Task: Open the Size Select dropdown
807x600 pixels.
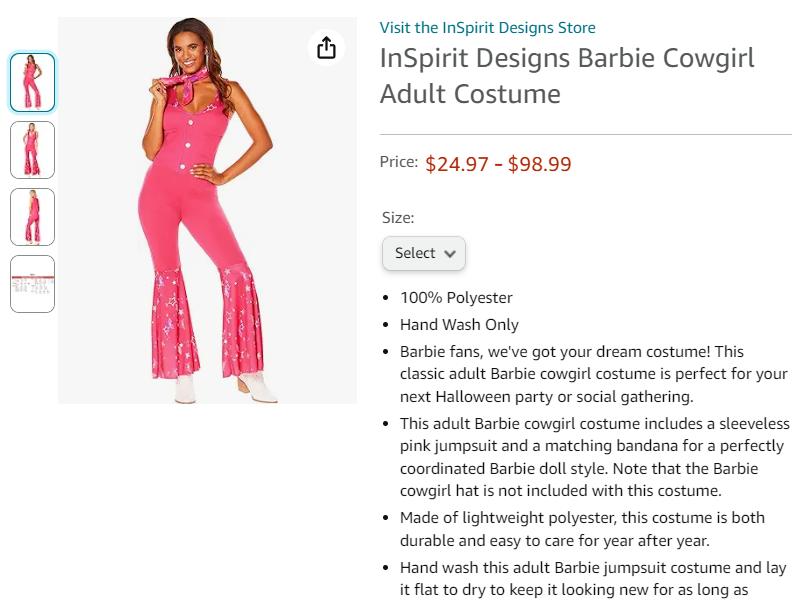Action: click(x=424, y=253)
